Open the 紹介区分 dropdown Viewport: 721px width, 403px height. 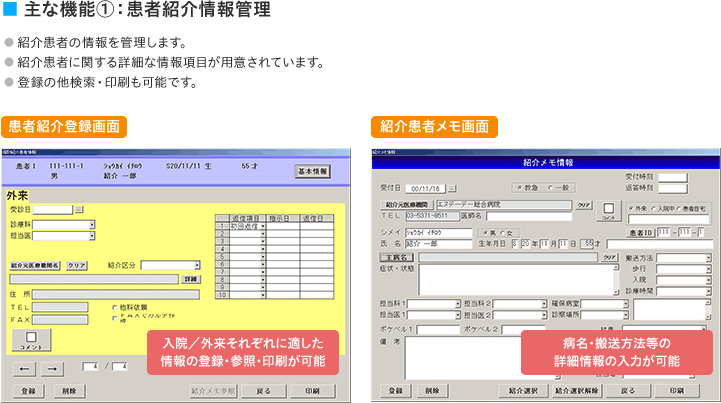(197, 265)
